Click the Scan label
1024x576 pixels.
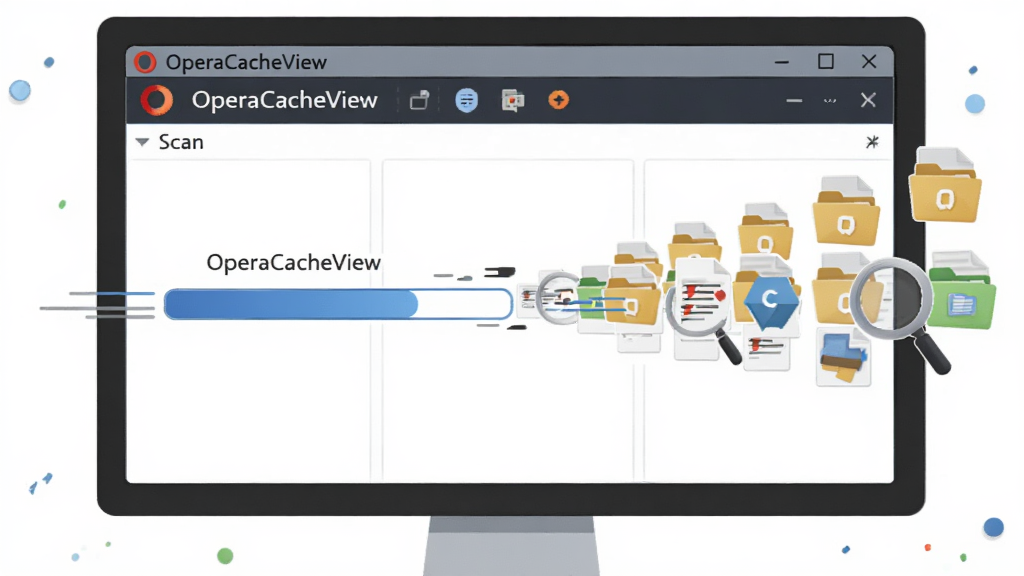point(181,142)
